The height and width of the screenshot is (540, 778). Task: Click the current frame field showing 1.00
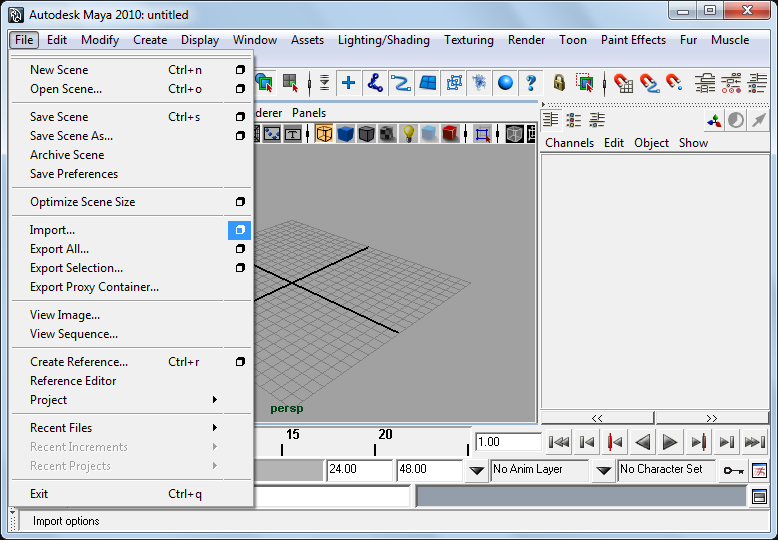coord(509,442)
